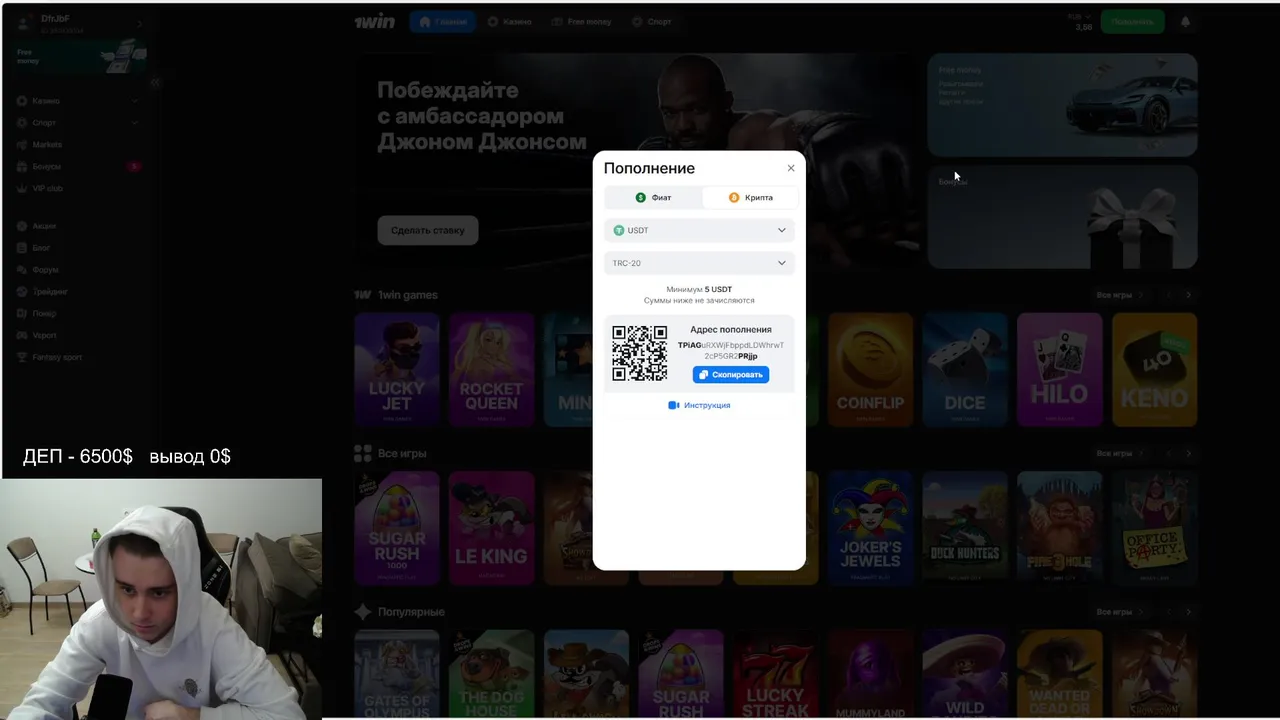This screenshot has width=1280, height=720.
Task: Open the Главная header tab
Action: click(x=442, y=21)
